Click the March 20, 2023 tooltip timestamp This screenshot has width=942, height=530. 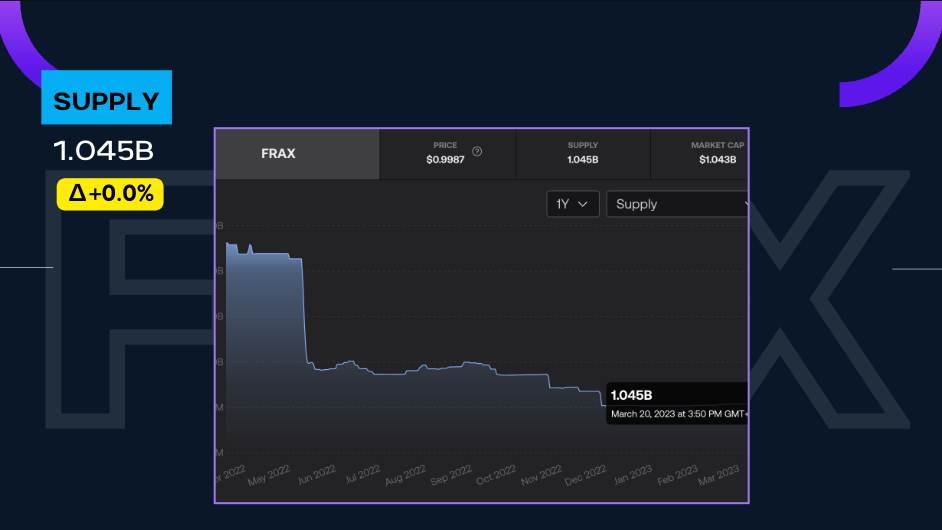[x=678, y=413]
